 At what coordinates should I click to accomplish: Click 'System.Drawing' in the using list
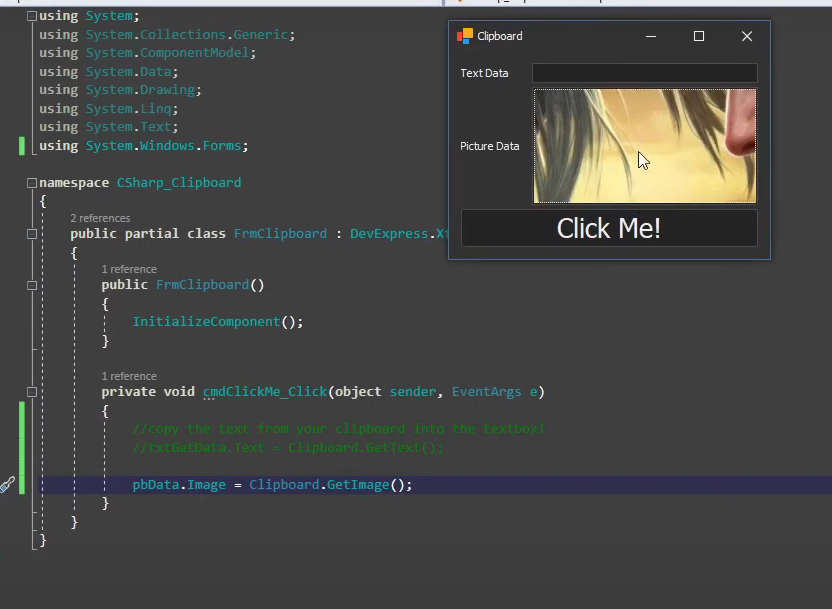point(140,90)
